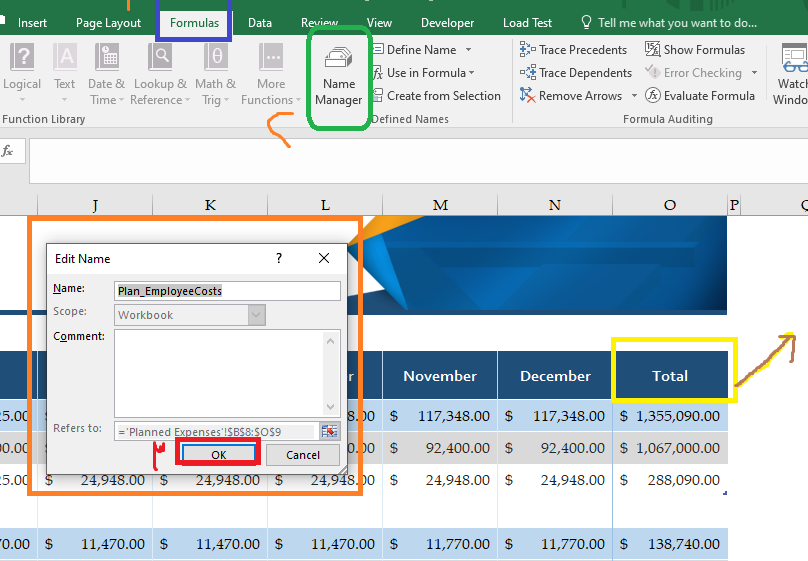The image size is (808, 561).
Task: Open the Text functions icon
Action: [64, 73]
